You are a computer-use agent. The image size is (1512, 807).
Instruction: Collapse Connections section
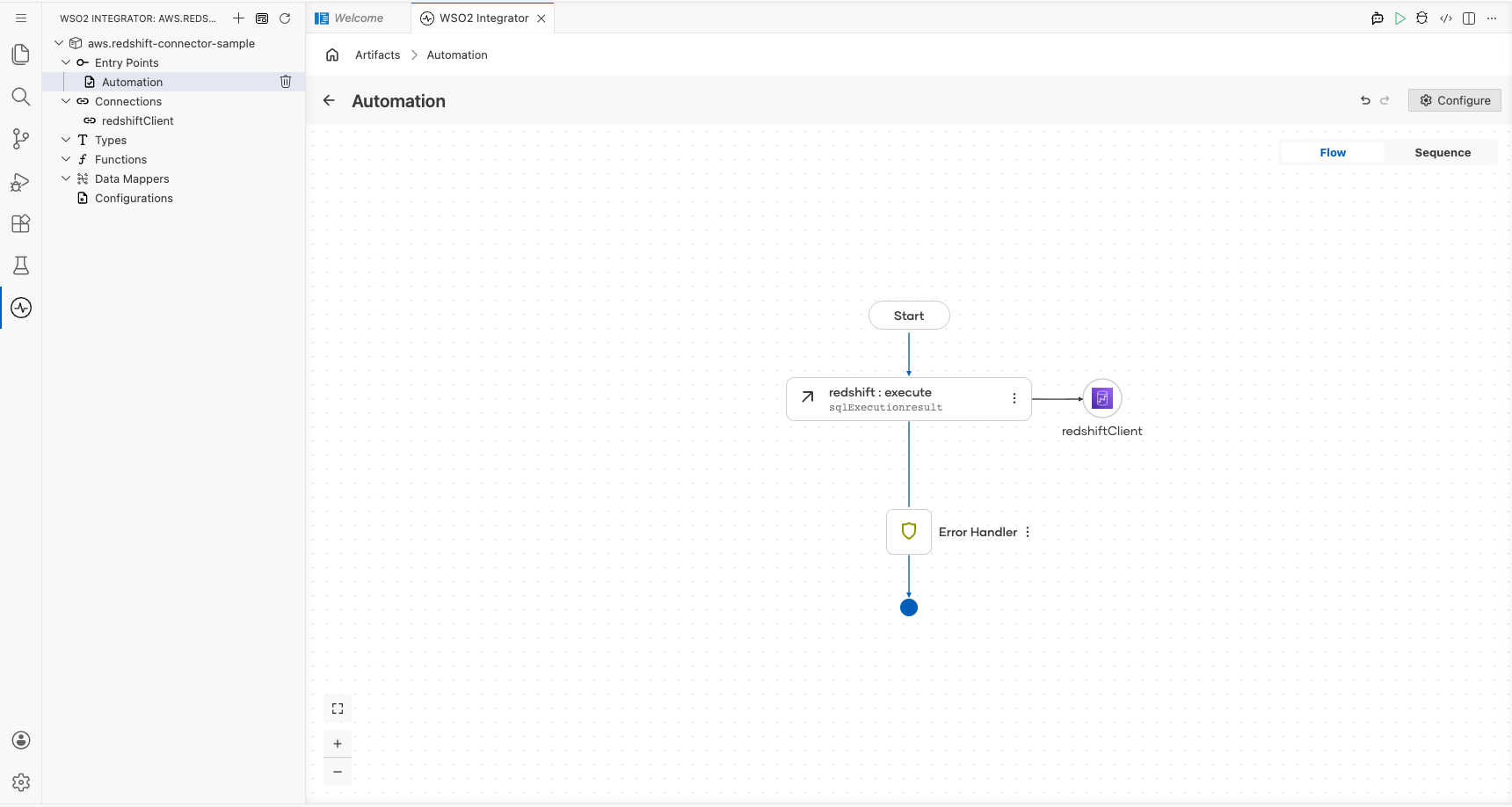[66, 101]
